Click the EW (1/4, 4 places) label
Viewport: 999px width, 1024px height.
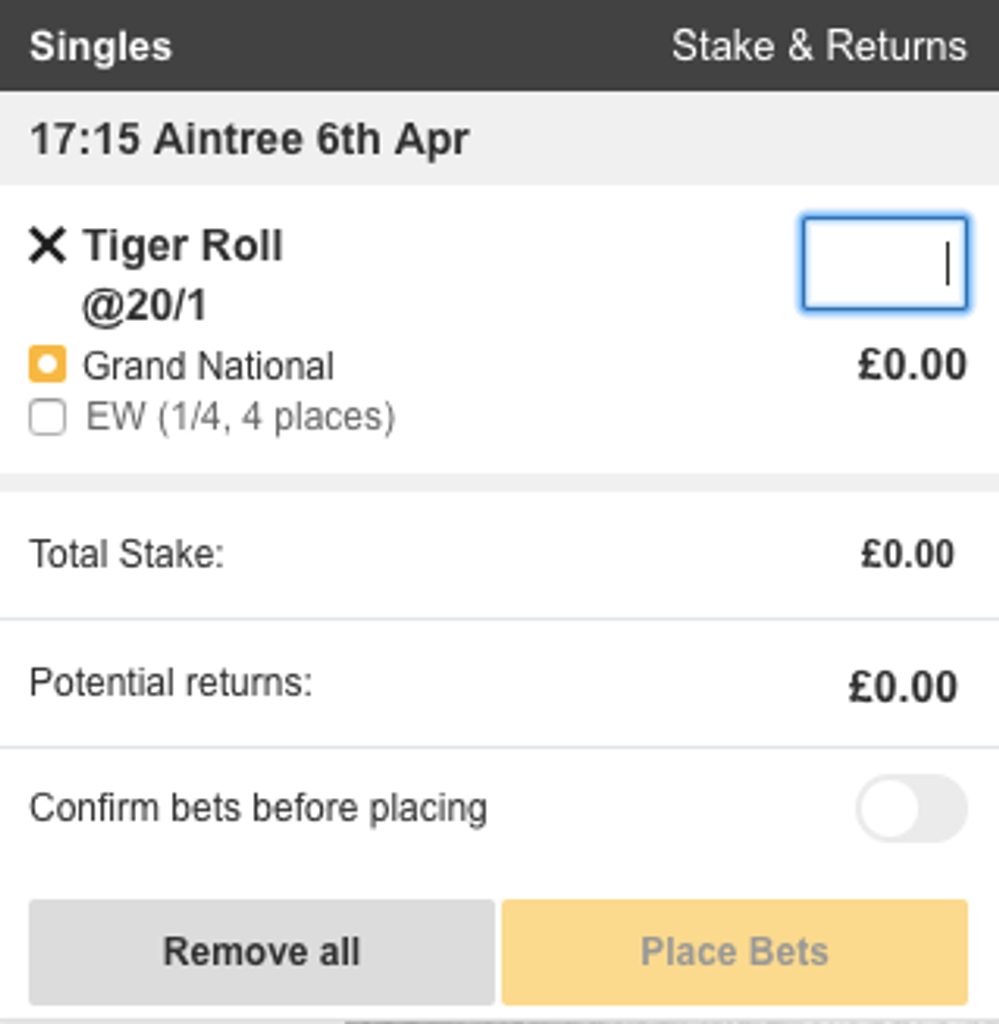(x=240, y=417)
